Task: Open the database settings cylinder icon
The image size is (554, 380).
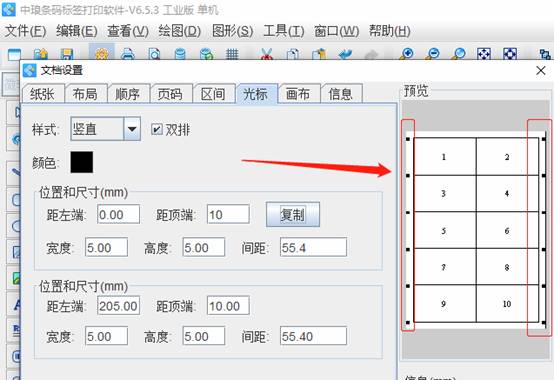Action: (180, 54)
